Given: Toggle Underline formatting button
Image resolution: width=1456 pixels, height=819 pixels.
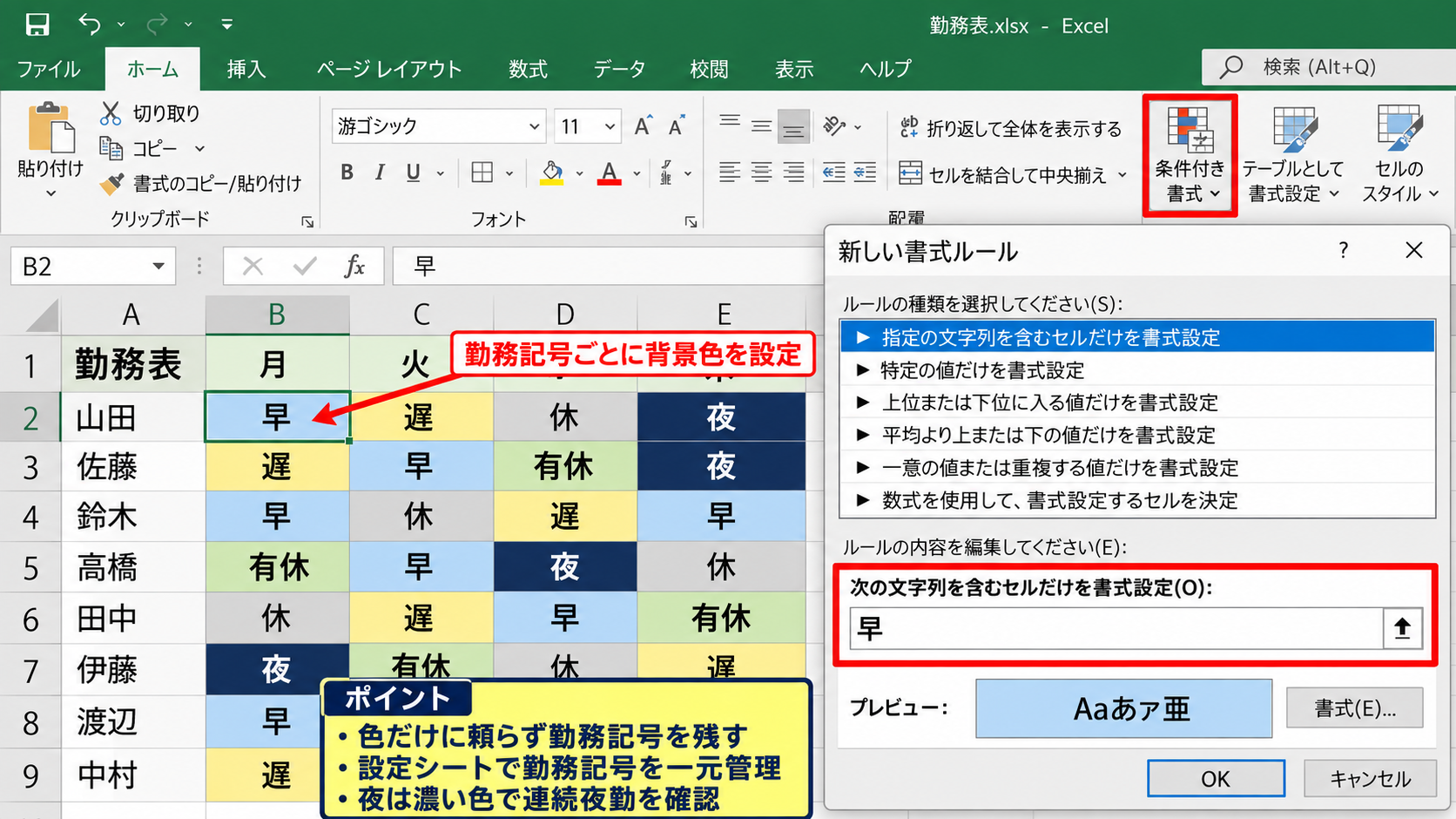Looking at the screenshot, I should [414, 173].
